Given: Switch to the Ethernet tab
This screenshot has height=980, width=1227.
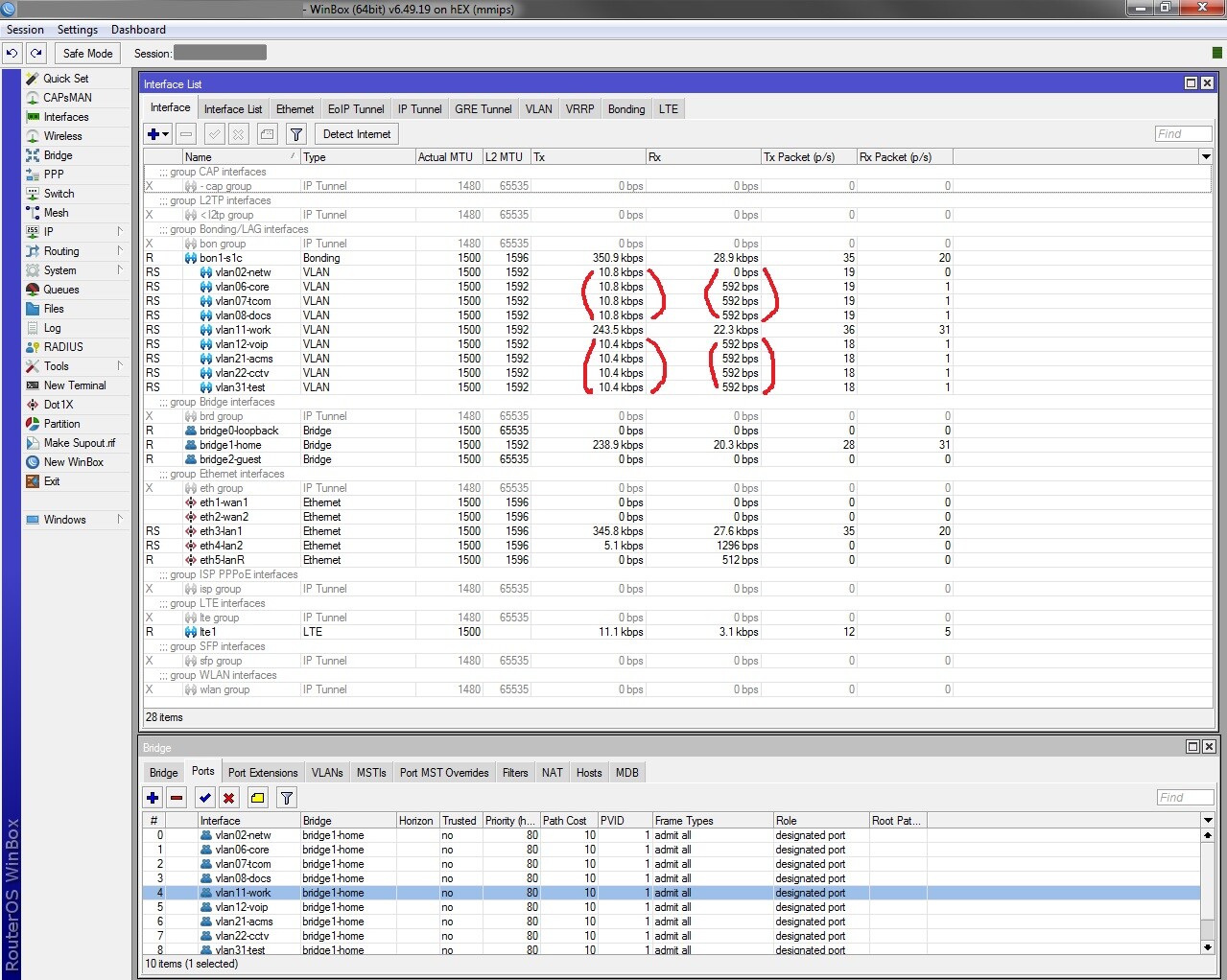Looking at the screenshot, I should click(295, 109).
